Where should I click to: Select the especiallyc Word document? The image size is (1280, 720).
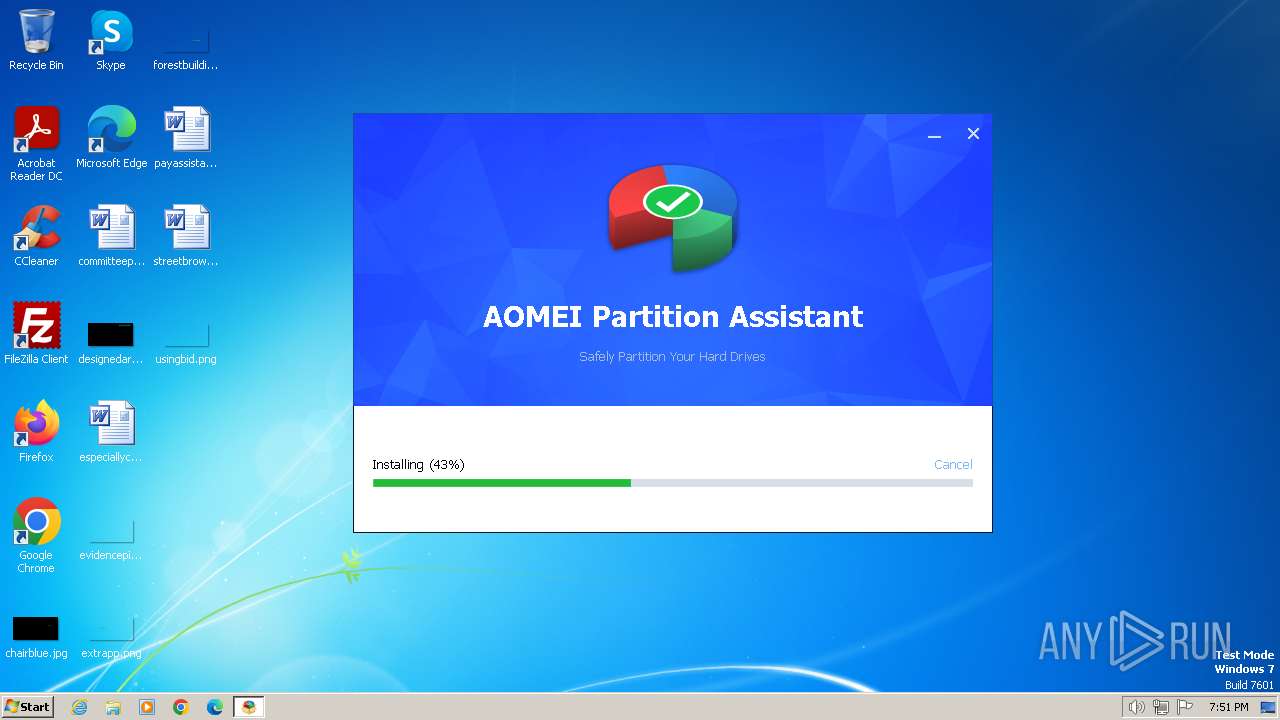click(111, 432)
